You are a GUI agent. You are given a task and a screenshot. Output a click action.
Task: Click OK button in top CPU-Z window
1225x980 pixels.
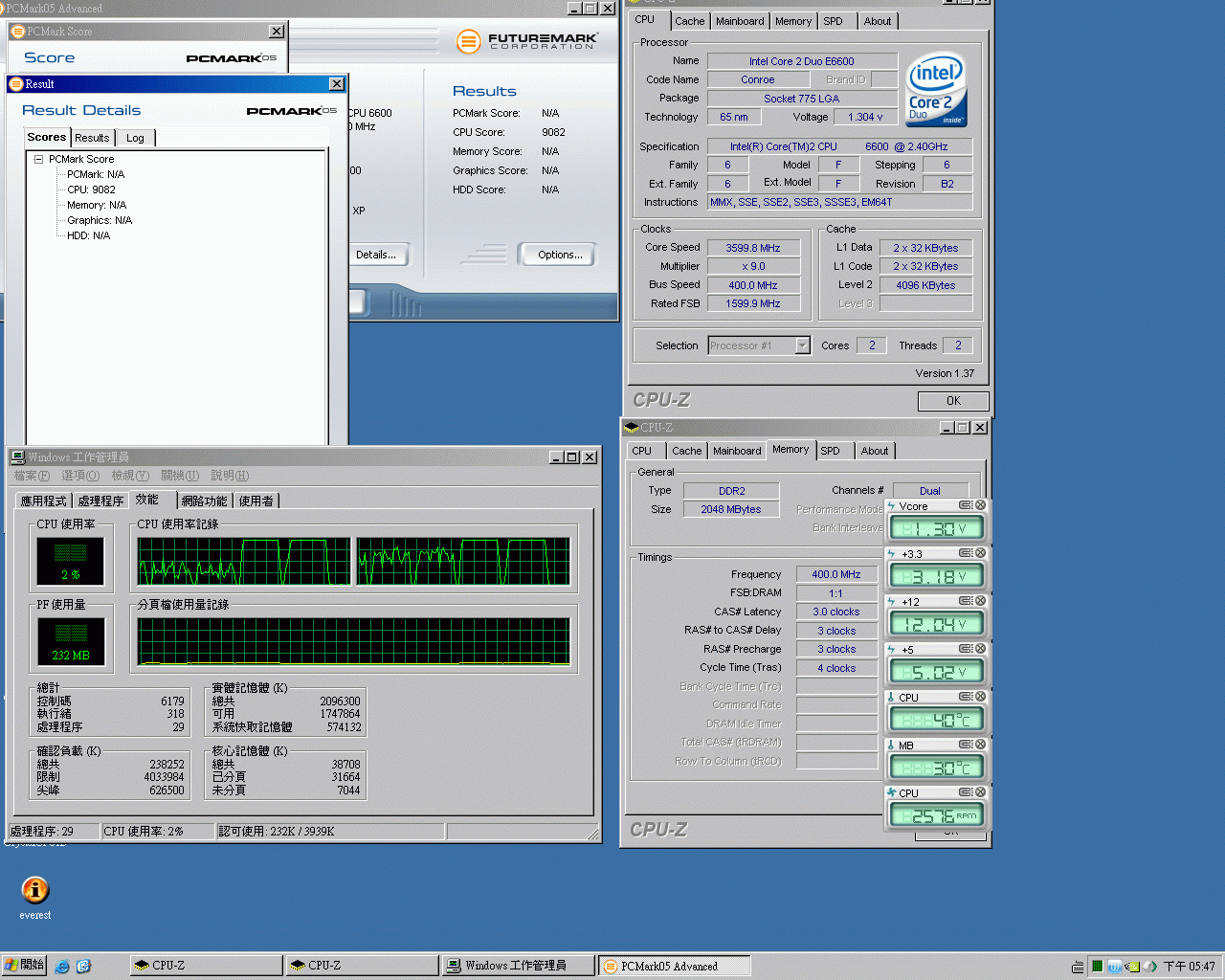pos(953,401)
